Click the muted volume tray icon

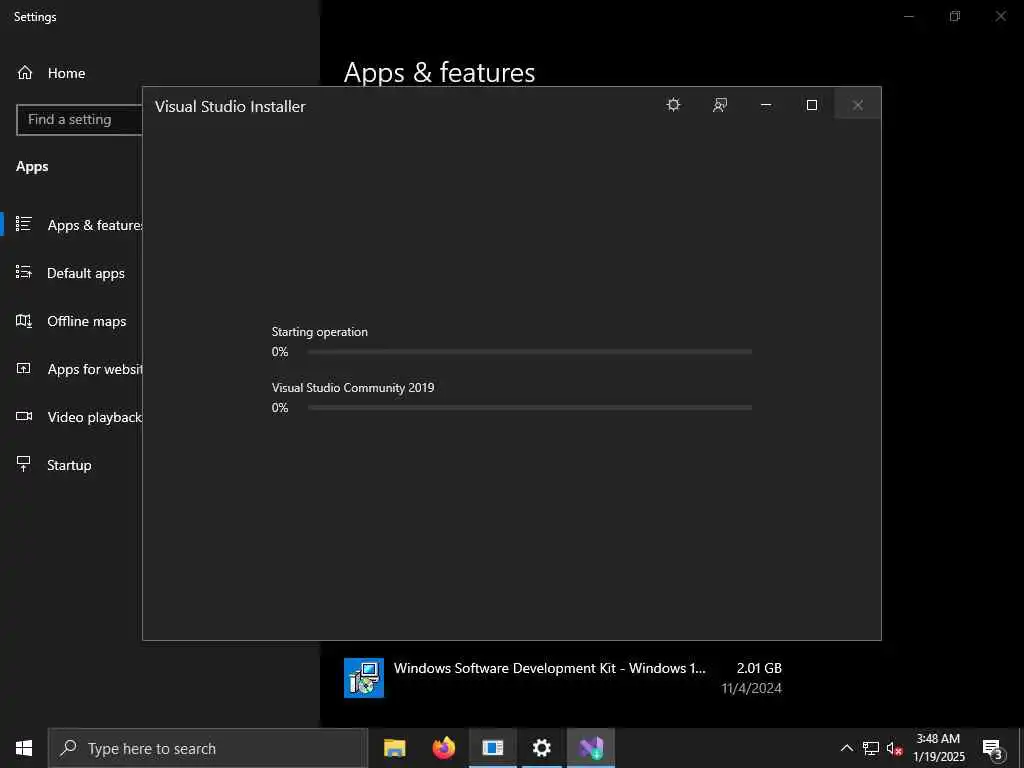coord(895,748)
